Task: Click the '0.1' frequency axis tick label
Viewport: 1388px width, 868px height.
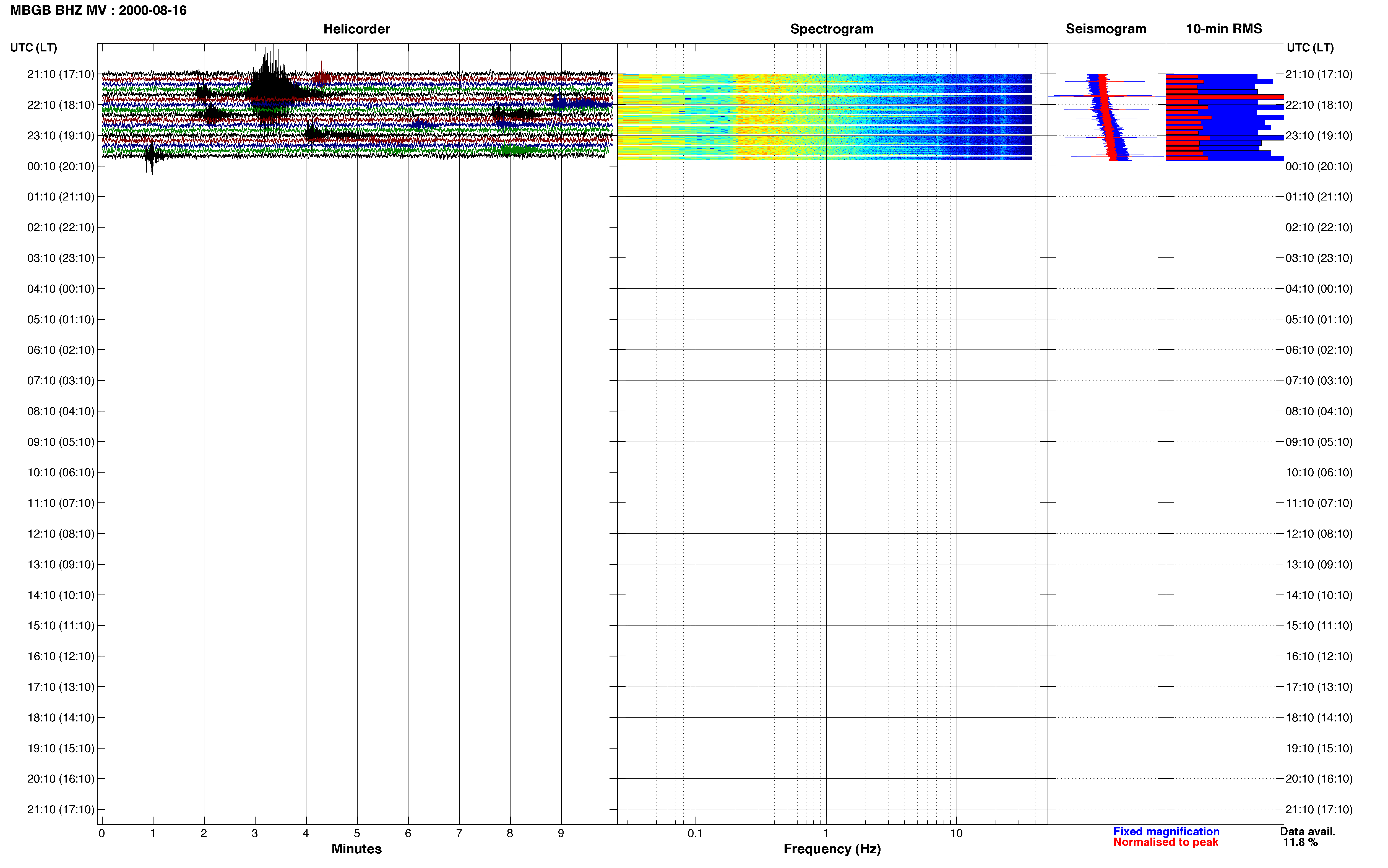Action: click(x=695, y=833)
